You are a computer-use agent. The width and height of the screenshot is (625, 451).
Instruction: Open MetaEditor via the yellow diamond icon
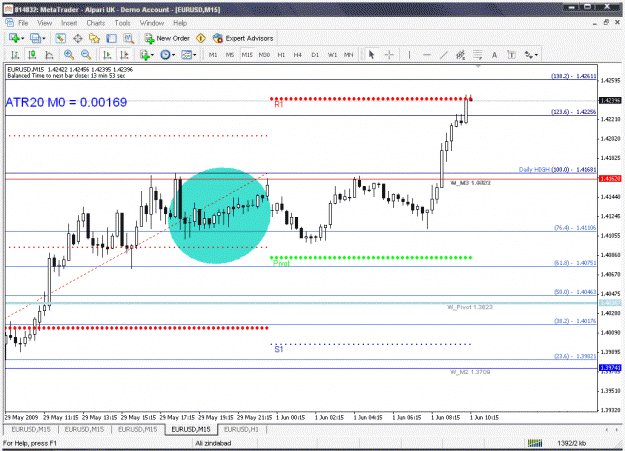click(201, 38)
